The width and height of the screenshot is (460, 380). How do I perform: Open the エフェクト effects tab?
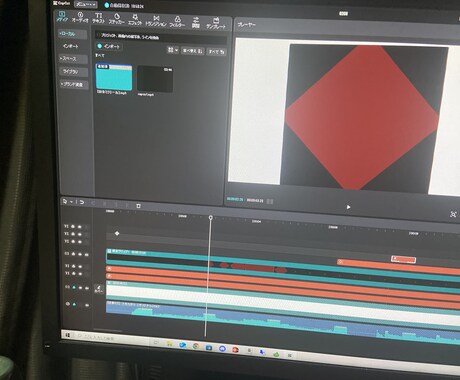pyautogui.click(x=135, y=20)
